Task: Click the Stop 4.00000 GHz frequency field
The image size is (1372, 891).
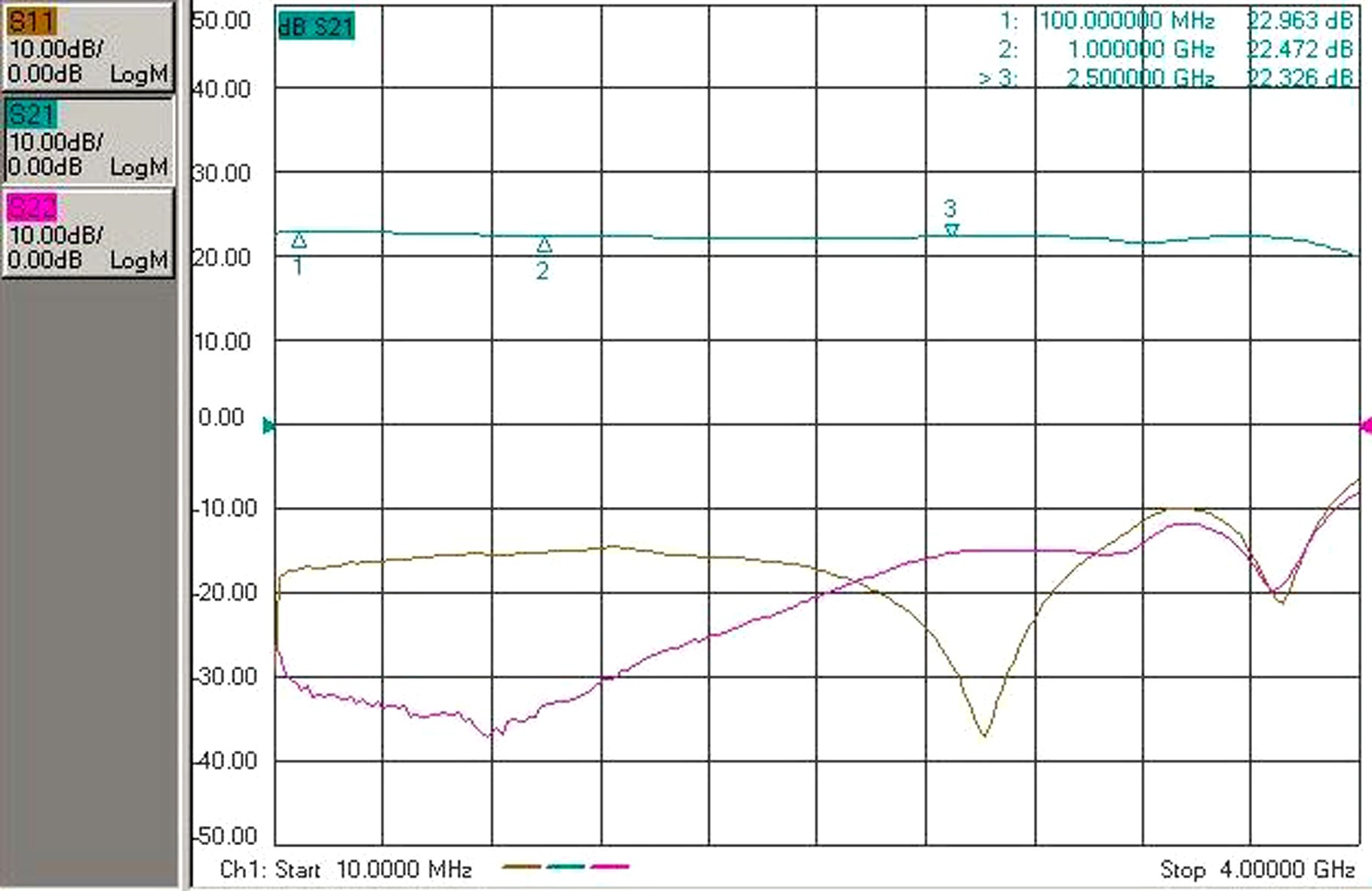Action: (x=1257, y=870)
